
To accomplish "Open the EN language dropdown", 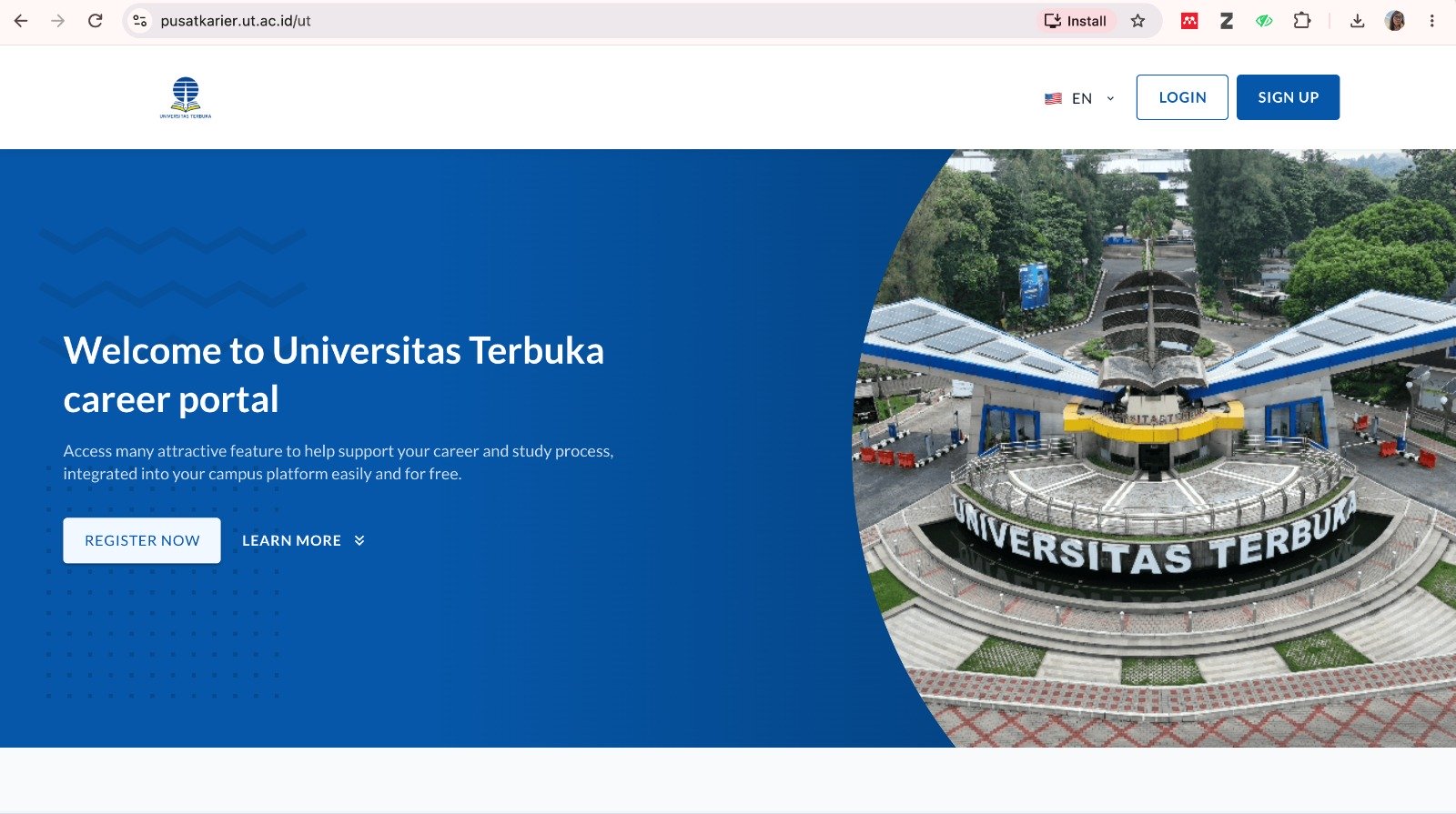I will tap(1080, 98).
